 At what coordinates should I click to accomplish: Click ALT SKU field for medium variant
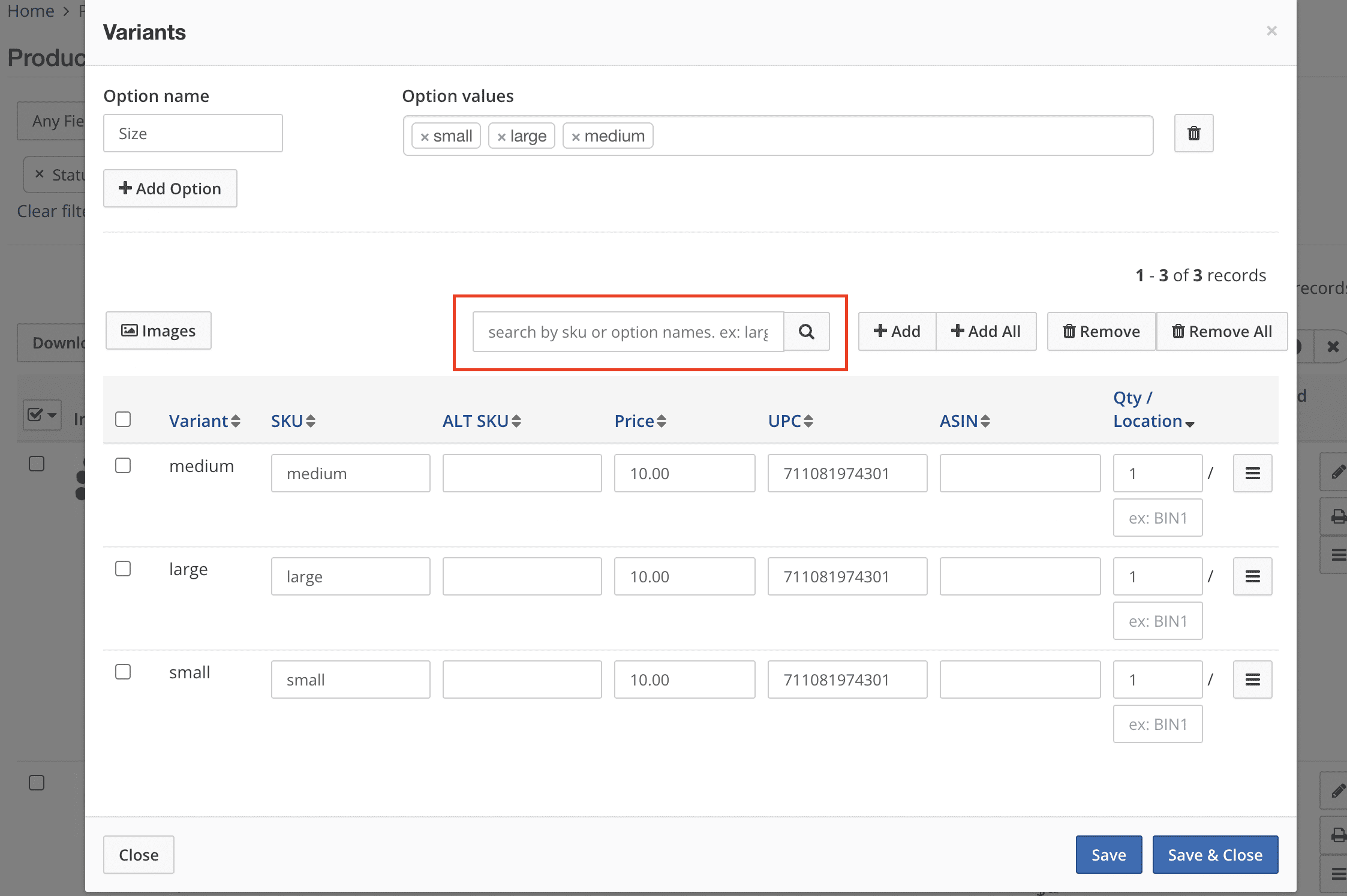(521, 473)
